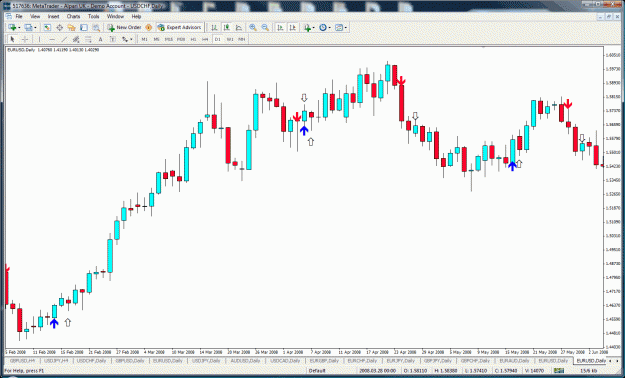
Task: Open the Charts menu
Action: pyautogui.click(x=73, y=16)
